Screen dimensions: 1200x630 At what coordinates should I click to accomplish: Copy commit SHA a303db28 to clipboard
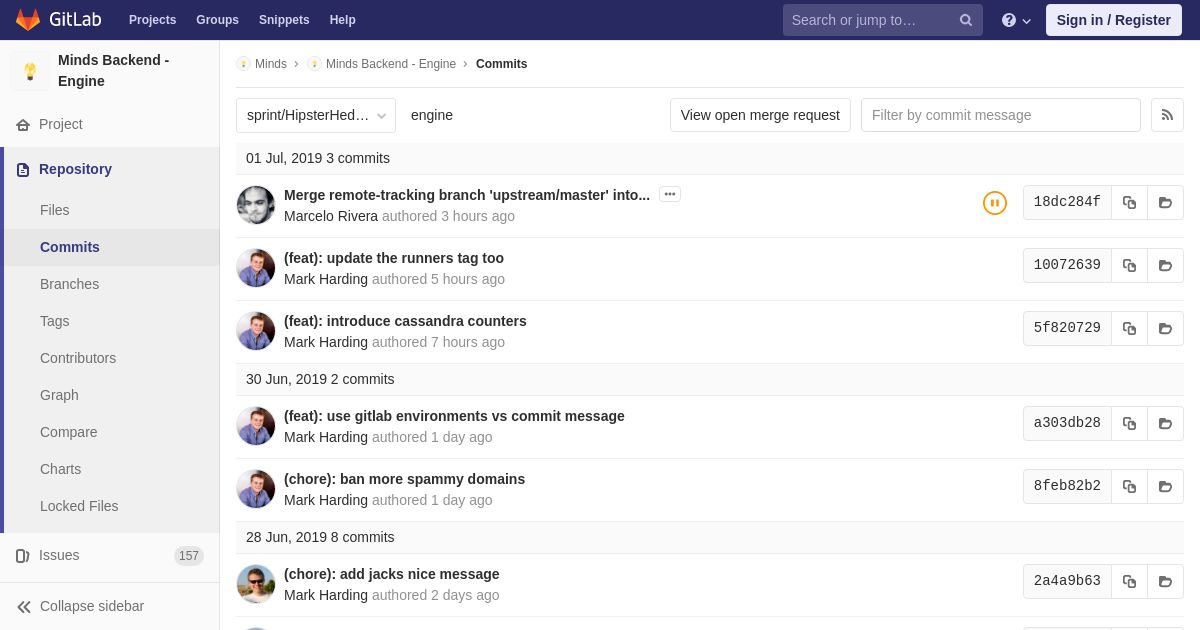pos(1129,423)
